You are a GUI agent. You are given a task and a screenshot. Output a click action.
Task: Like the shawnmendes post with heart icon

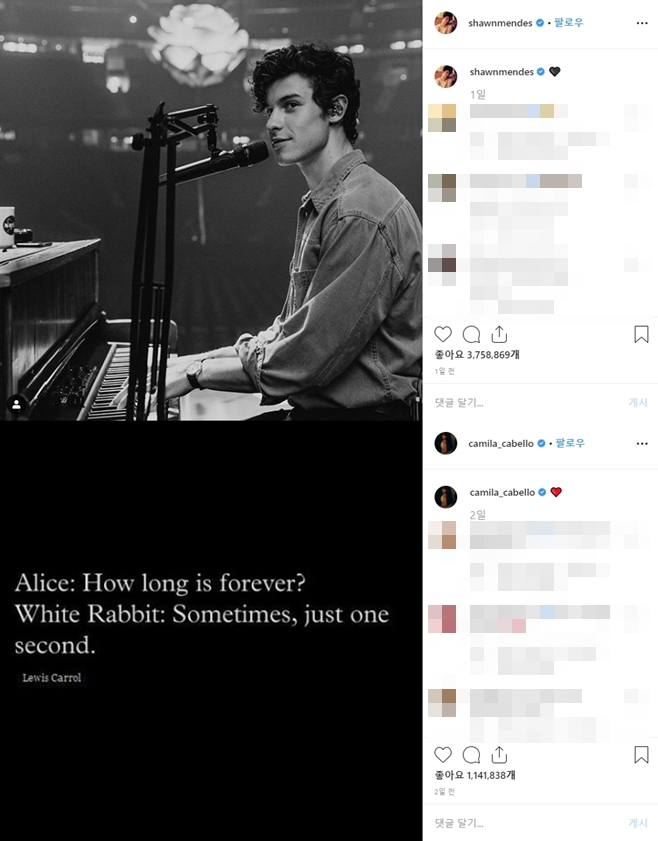(443, 334)
